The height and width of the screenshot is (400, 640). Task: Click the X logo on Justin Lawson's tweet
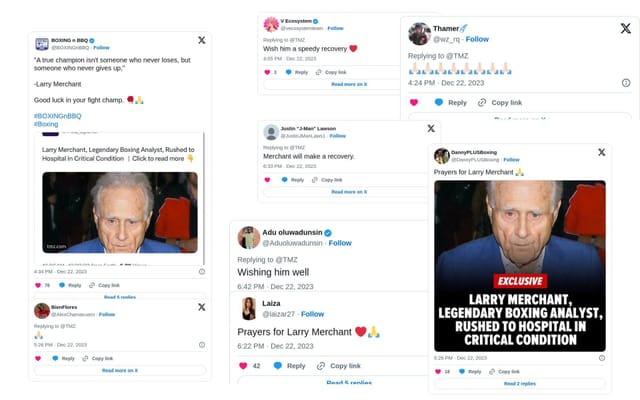431,129
